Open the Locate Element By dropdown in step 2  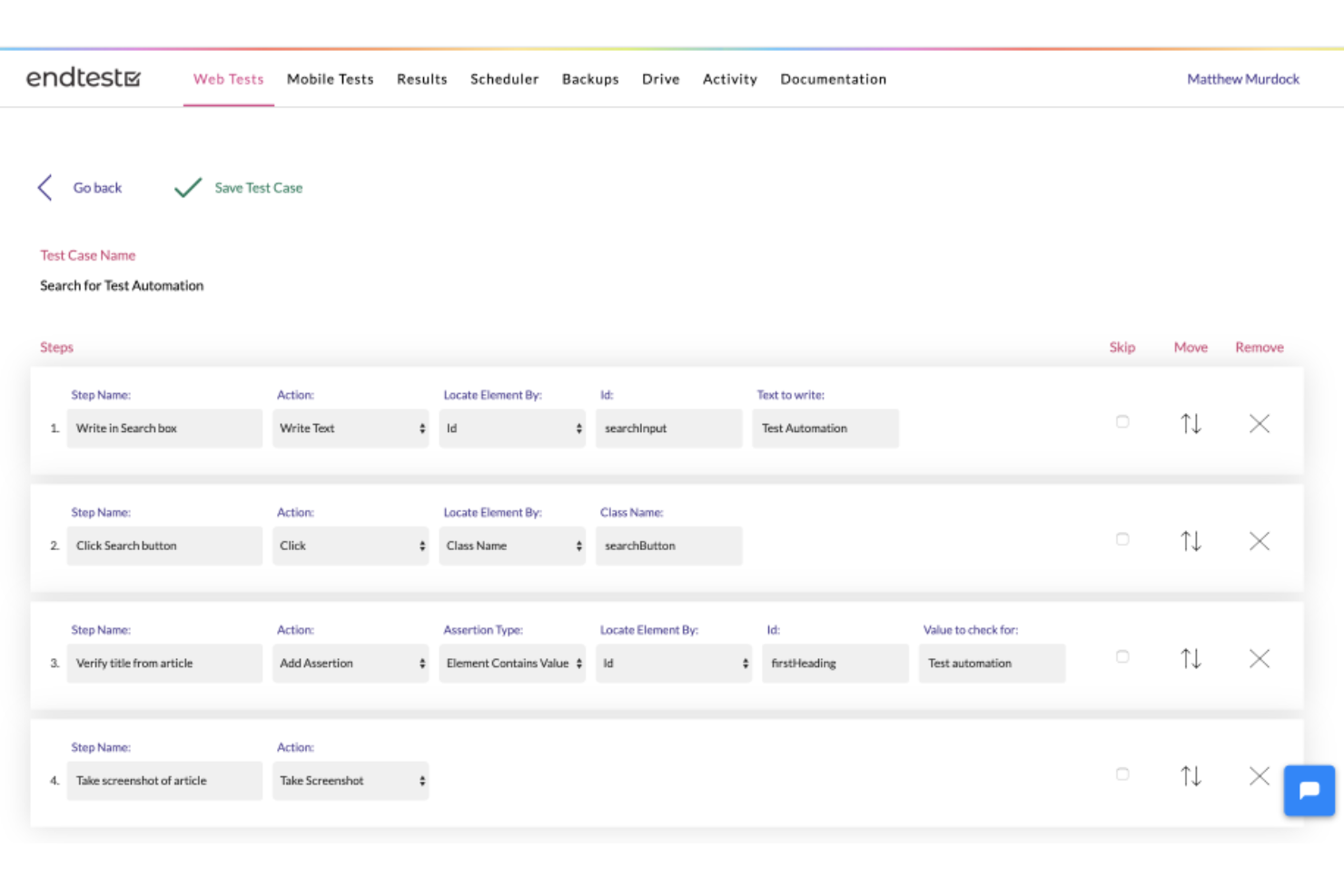click(512, 546)
